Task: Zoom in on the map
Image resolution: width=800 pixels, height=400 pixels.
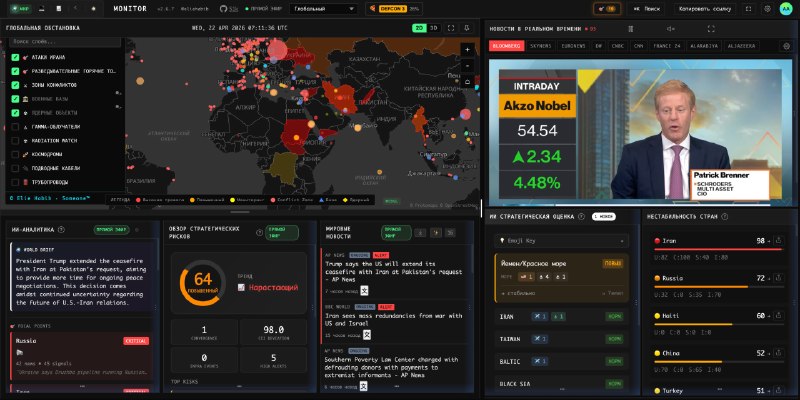Action: click(467, 49)
